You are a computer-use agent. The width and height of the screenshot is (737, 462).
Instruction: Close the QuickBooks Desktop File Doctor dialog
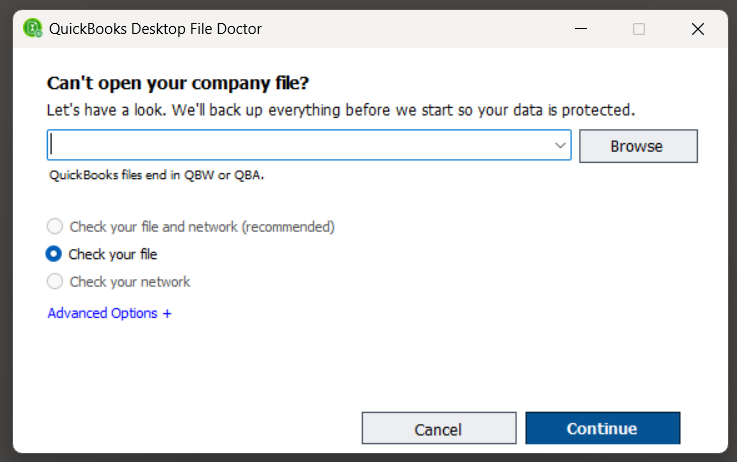coord(698,29)
